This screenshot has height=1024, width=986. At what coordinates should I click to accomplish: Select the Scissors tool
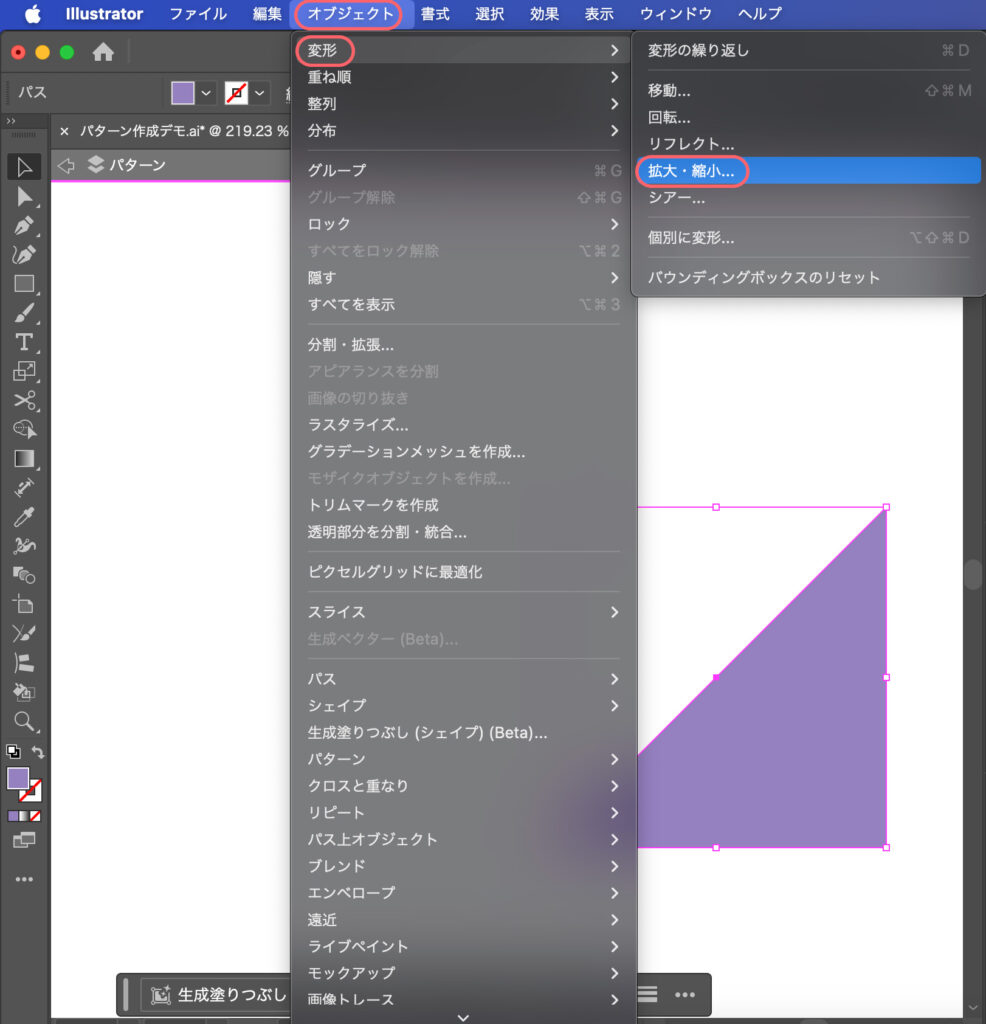pos(24,401)
